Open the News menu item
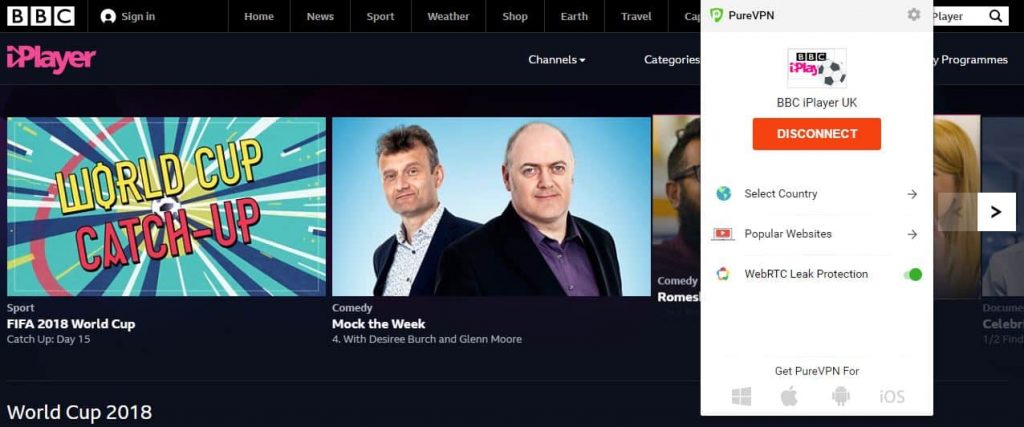1024x427 pixels. [320, 16]
